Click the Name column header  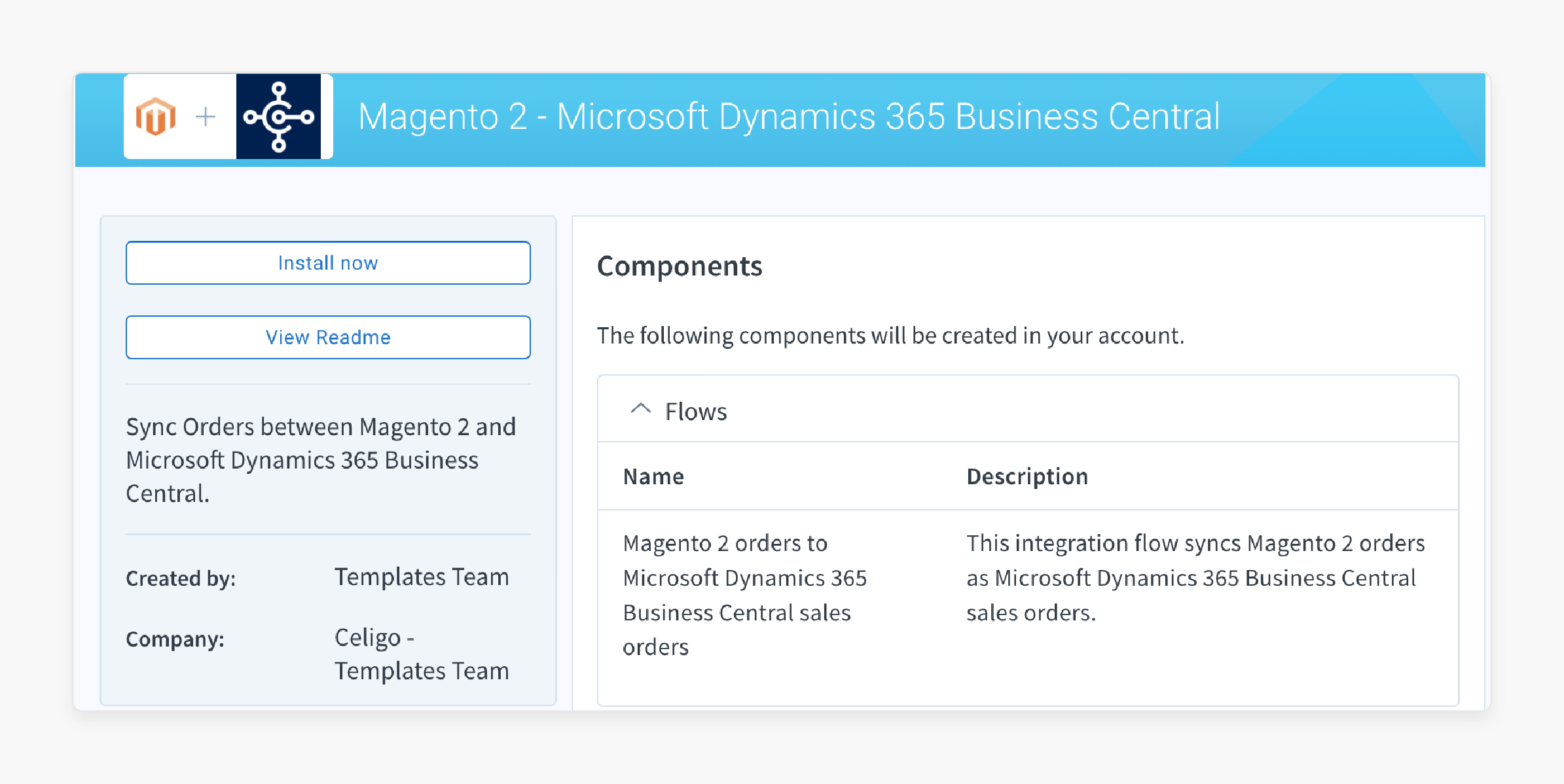[x=653, y=476]
